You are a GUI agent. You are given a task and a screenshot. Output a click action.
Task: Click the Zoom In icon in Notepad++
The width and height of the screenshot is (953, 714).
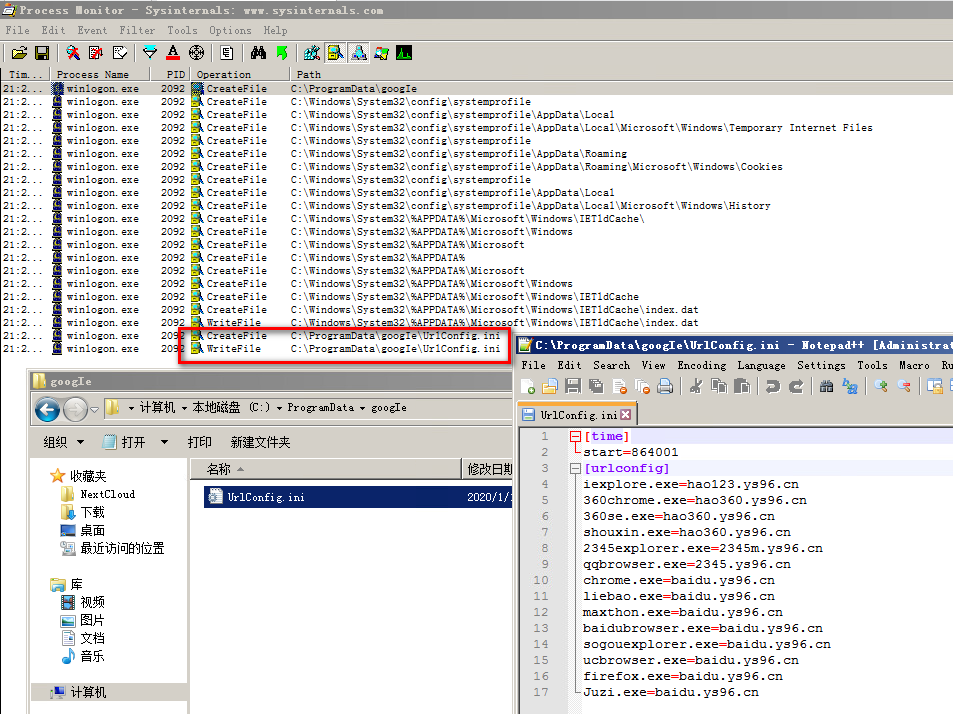[881, 386]
